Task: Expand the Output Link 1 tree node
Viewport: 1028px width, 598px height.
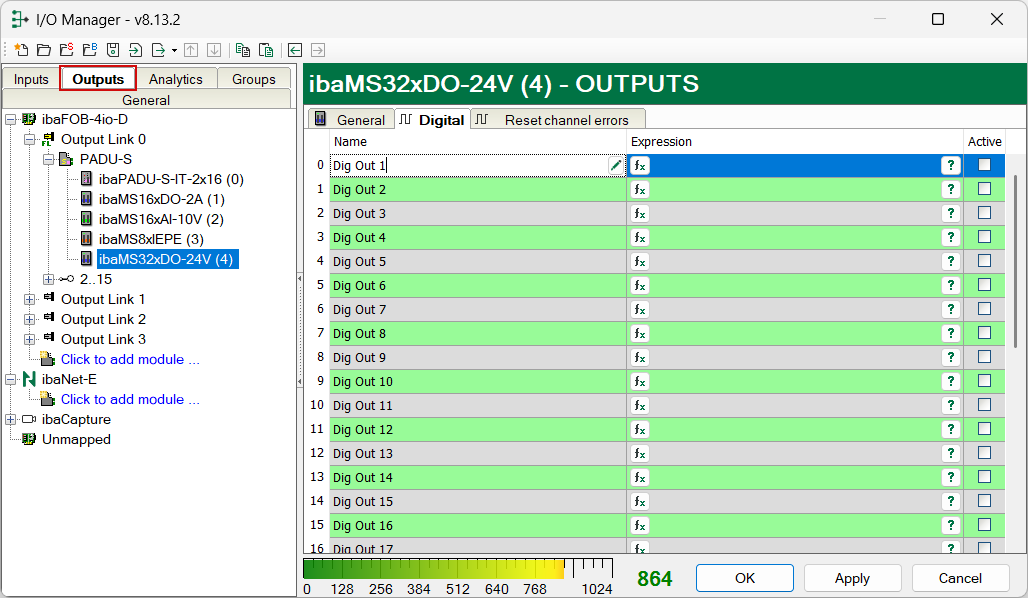Action: 30,299
